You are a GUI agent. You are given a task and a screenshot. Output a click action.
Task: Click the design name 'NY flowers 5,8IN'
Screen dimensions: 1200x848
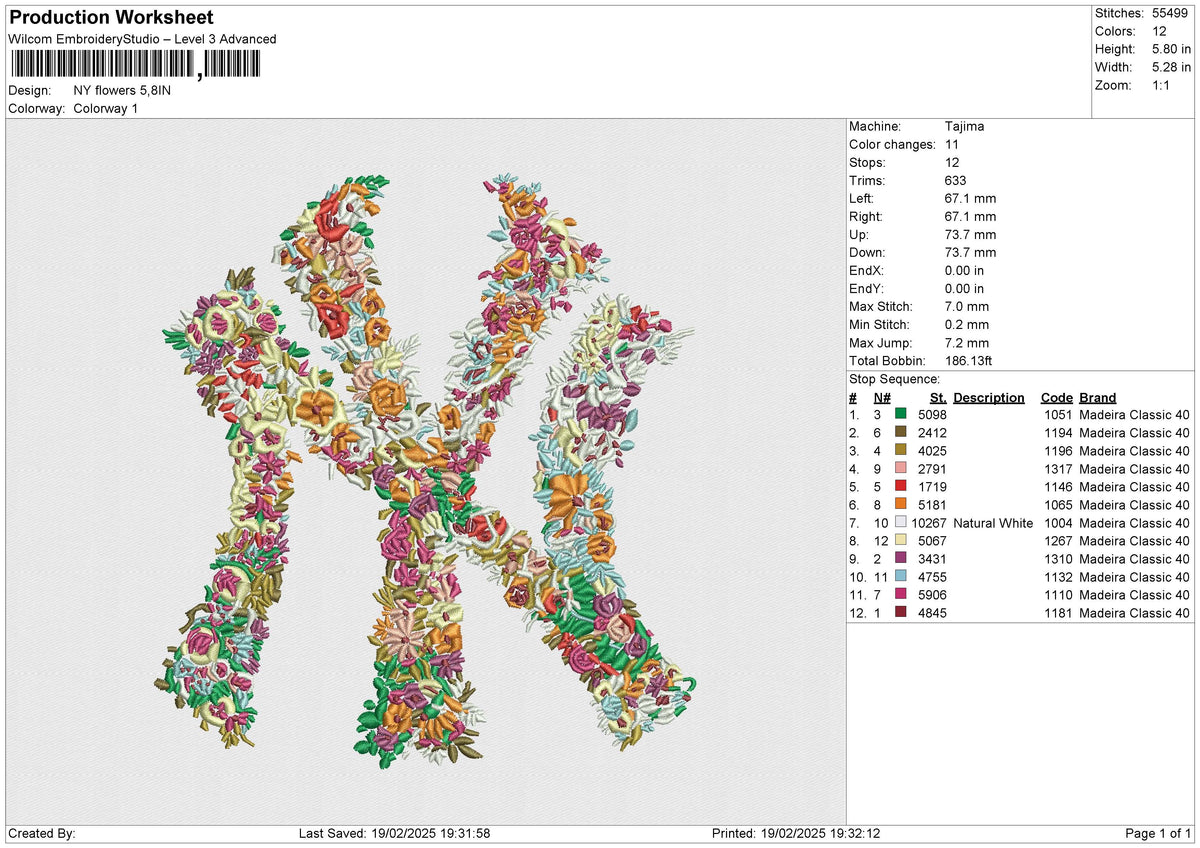tap(120, 90)
